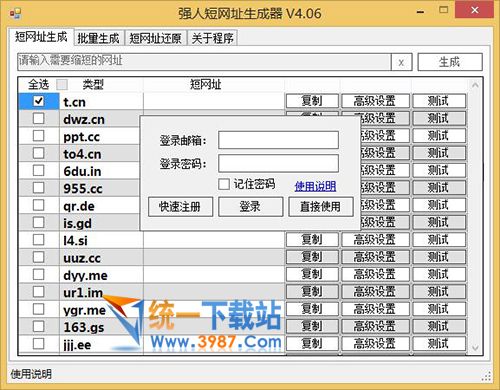Click the resize grip at bottom-right corner
This screenshot has width=500, height=390.
486,376
